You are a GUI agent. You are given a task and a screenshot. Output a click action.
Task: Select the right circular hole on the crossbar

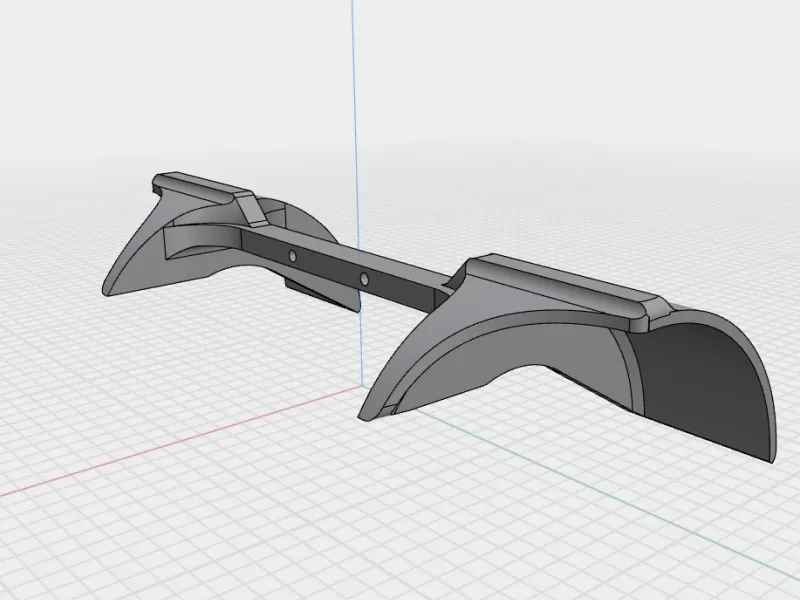364,279
